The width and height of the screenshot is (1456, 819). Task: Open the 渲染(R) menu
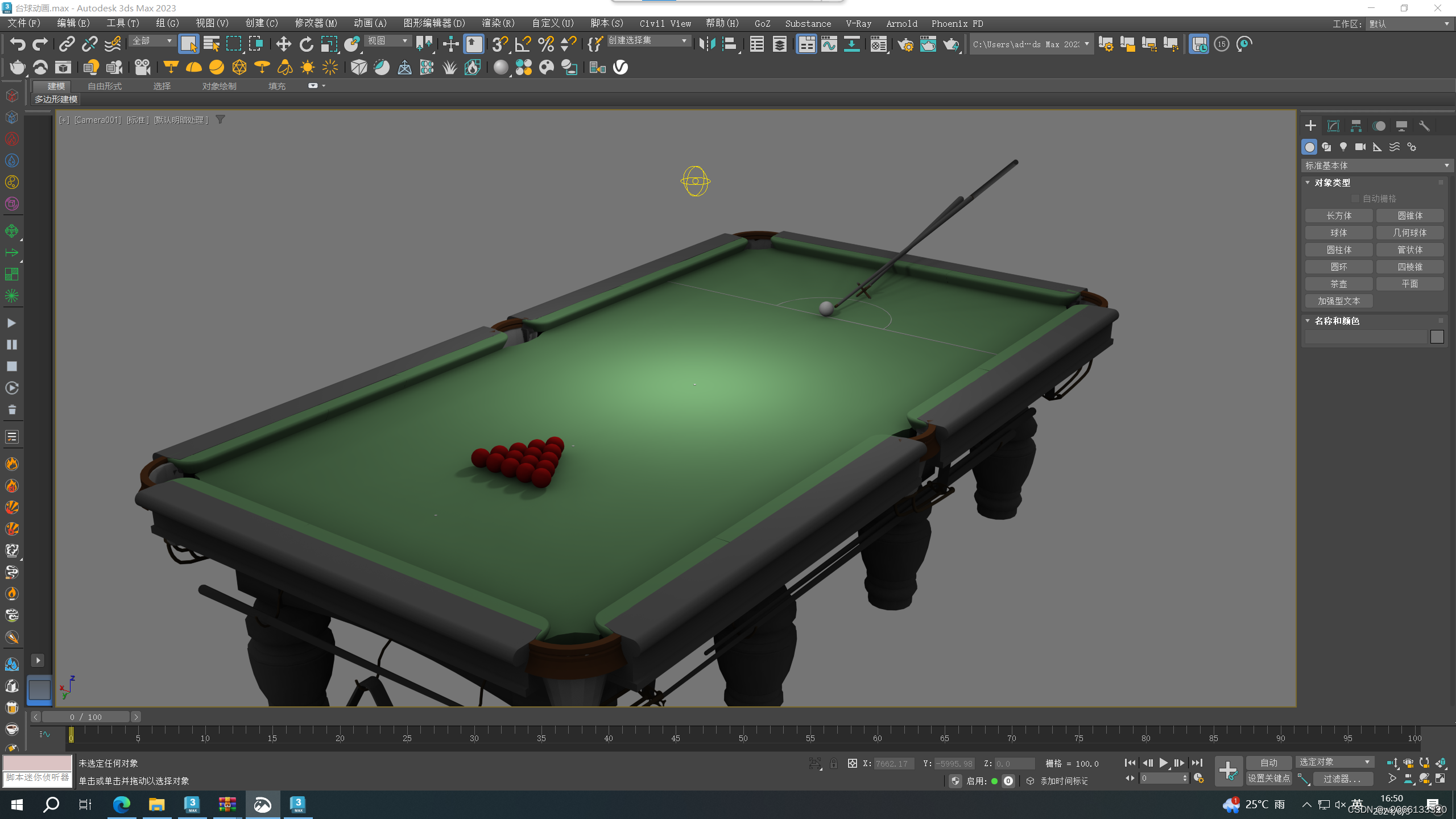pos(498,23)
